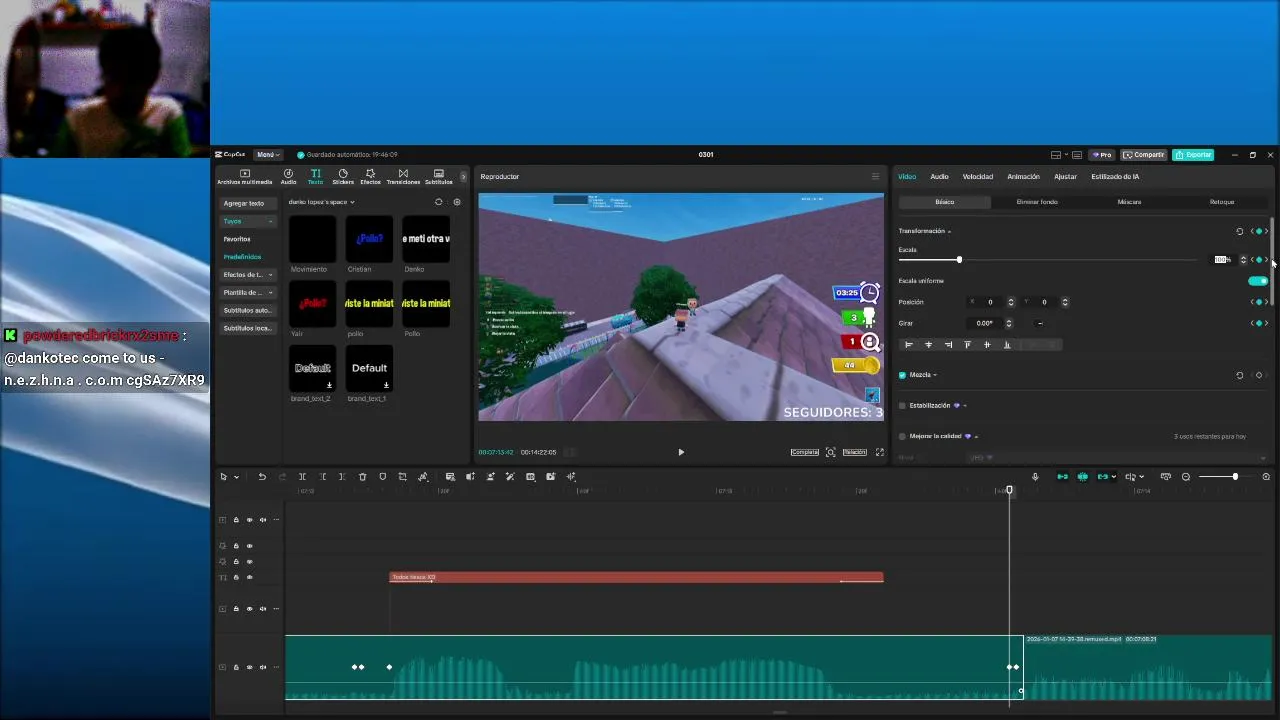1280x720 pixels.
Task: Reset the Transformación settings
Action: click(x=1240, y=231)
